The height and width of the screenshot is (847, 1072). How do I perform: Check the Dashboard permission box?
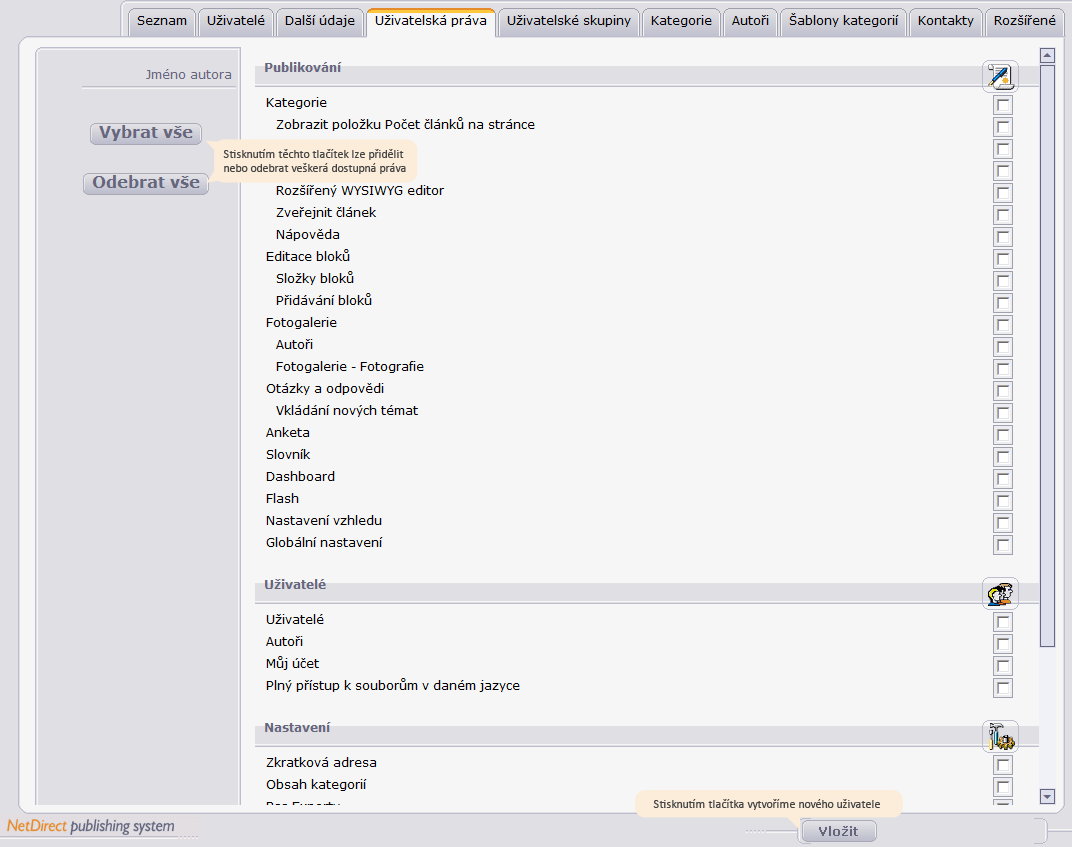[x=1003, y=479]
